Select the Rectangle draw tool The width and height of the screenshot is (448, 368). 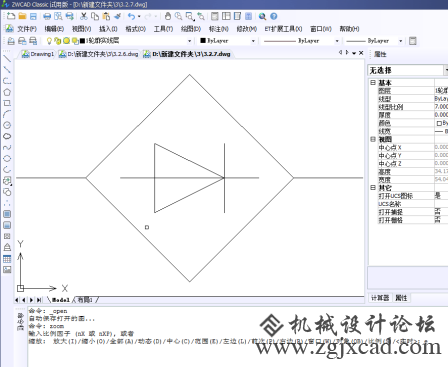[7, 103]
